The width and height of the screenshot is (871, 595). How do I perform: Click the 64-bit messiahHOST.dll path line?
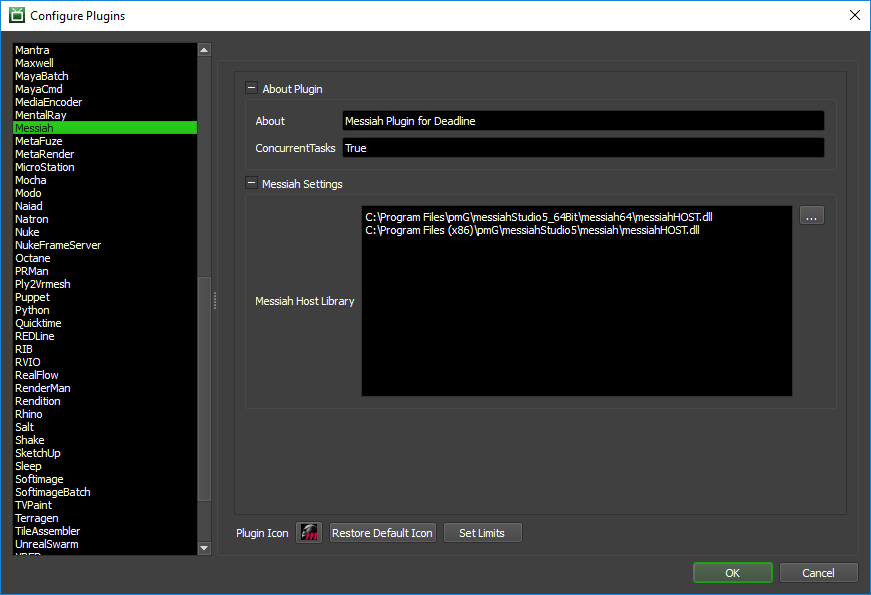[539, 217]
